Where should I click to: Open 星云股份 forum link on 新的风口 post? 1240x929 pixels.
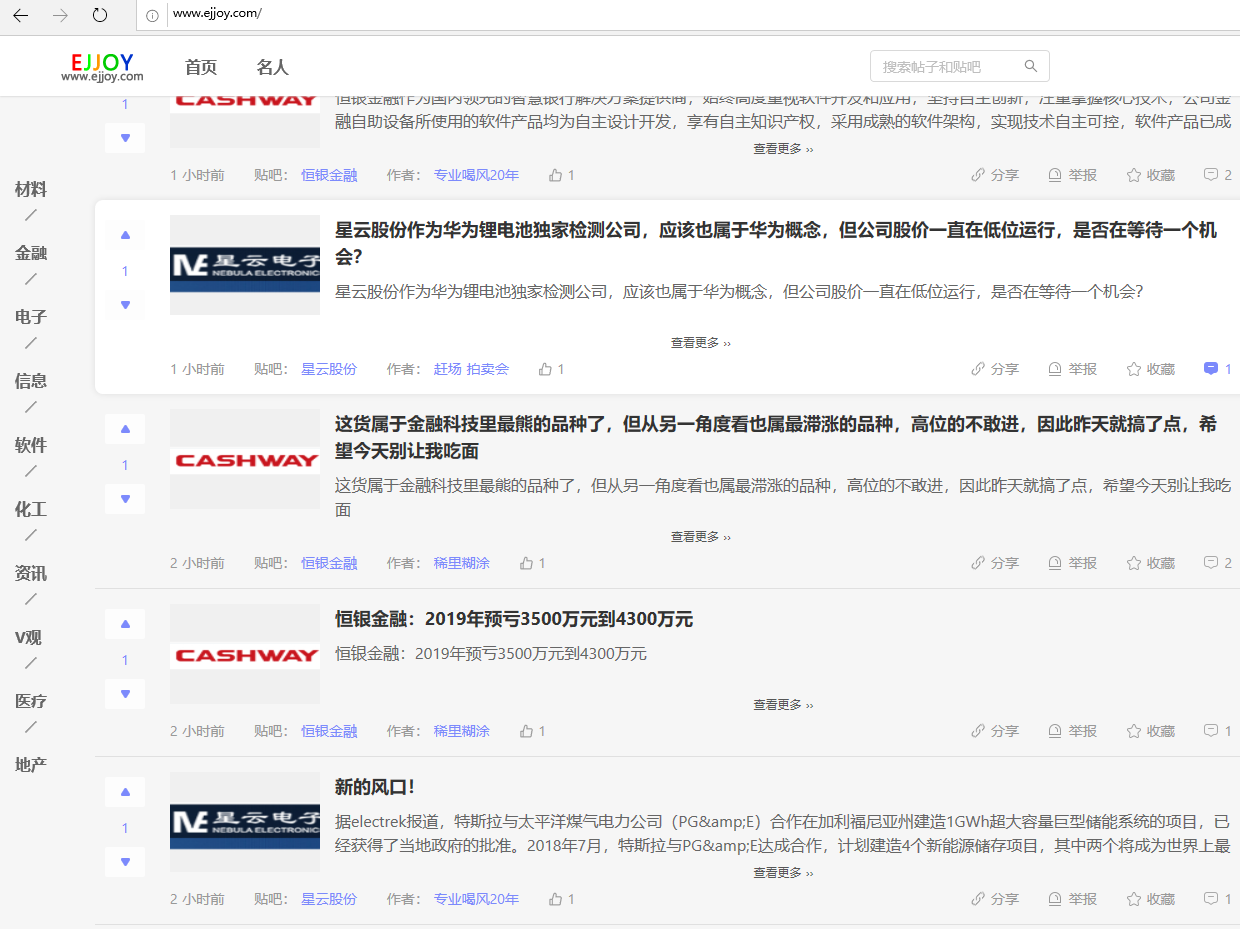tap(329, 899)
